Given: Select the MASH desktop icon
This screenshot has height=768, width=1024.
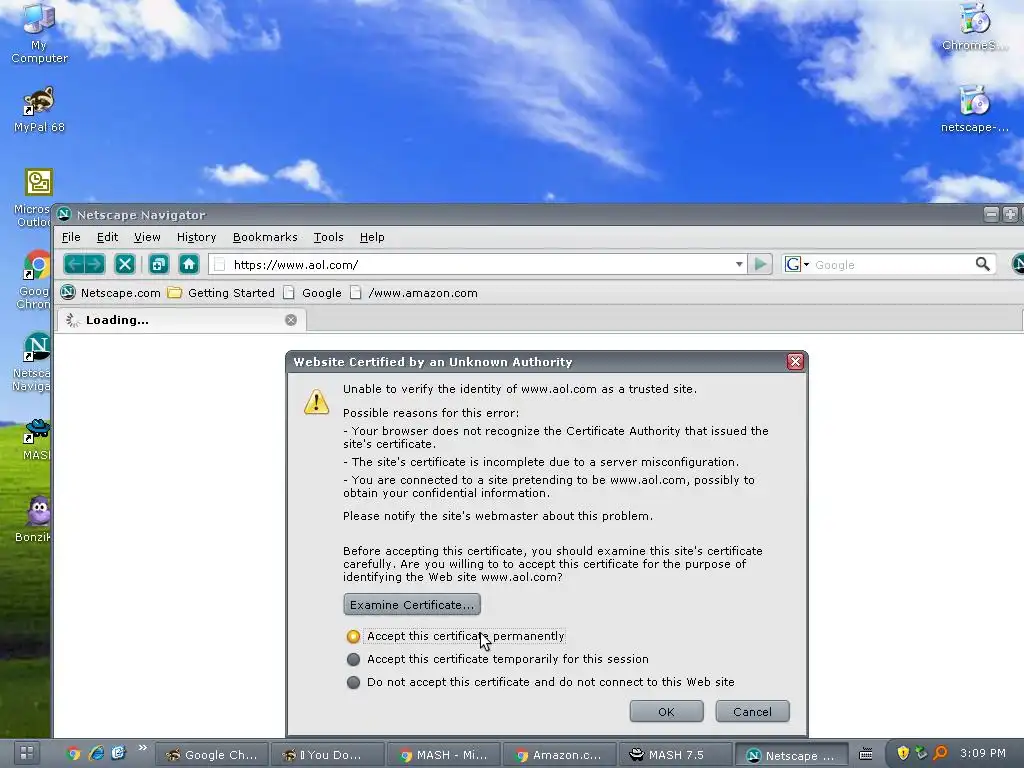Looking at the screenshot, I should click(x=37, y=440).
